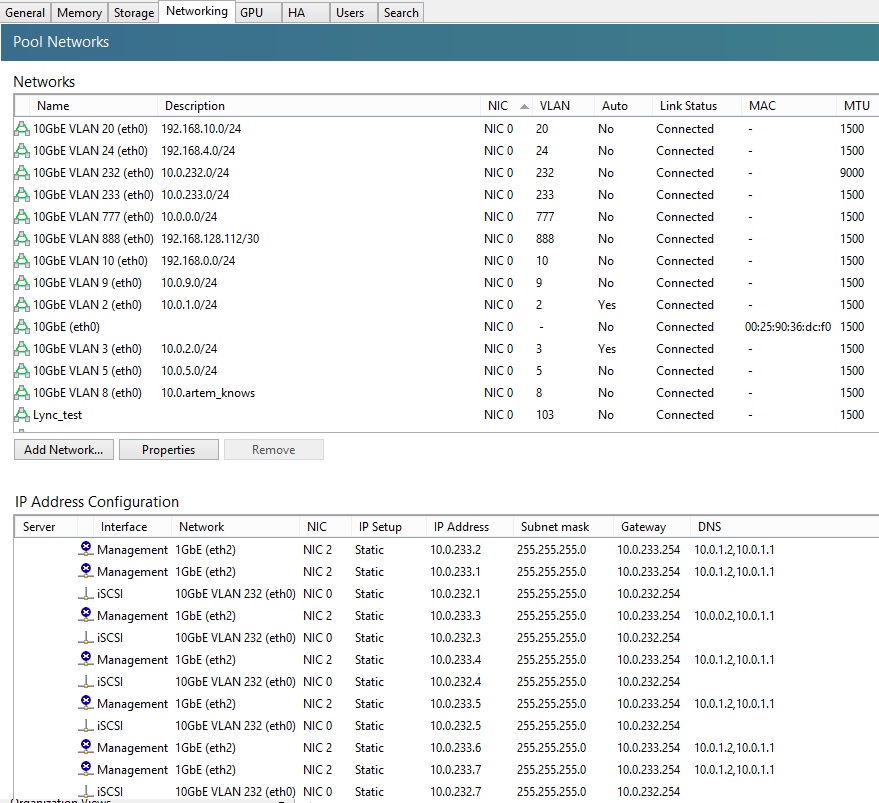Click the iSCSI interface icon for 10.0.232.4
Viewport: 879px width, 803px height.
[85, 681]
